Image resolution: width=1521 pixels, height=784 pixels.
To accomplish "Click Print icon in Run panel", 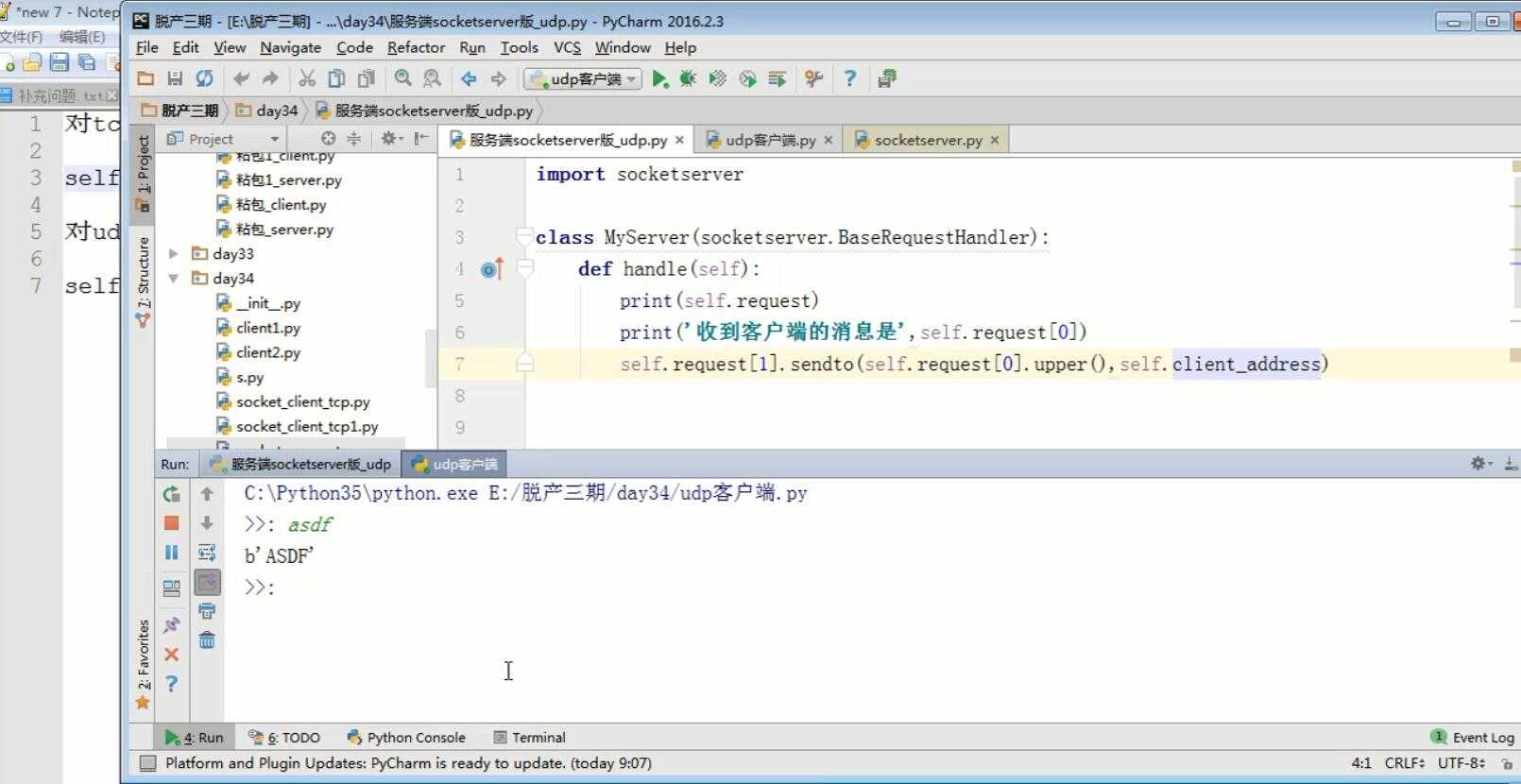I will click(207, 611).
